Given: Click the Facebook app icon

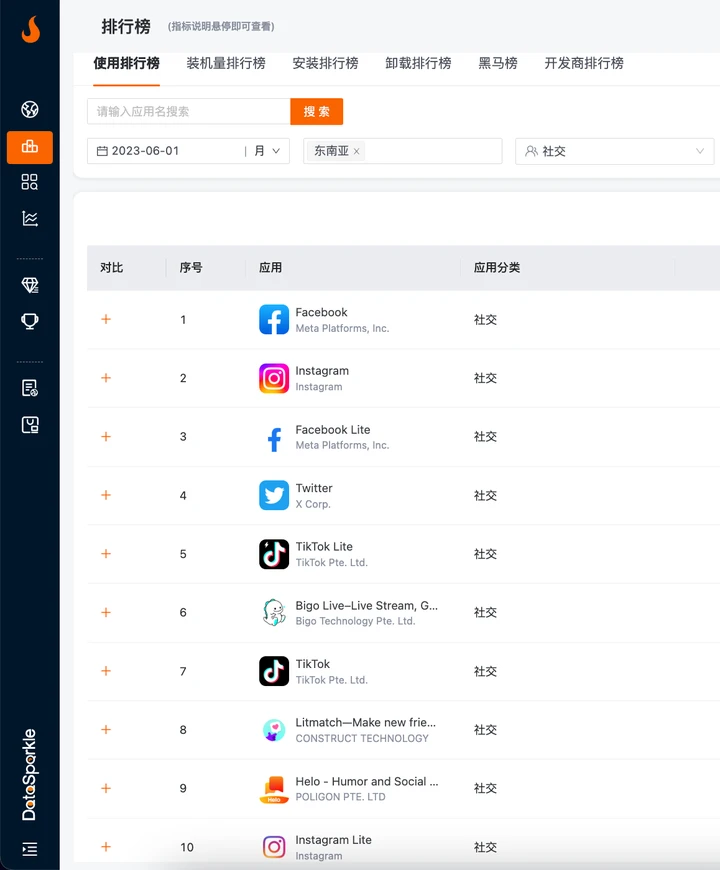Looking at the screenshot, I should [x=274, y=320].
